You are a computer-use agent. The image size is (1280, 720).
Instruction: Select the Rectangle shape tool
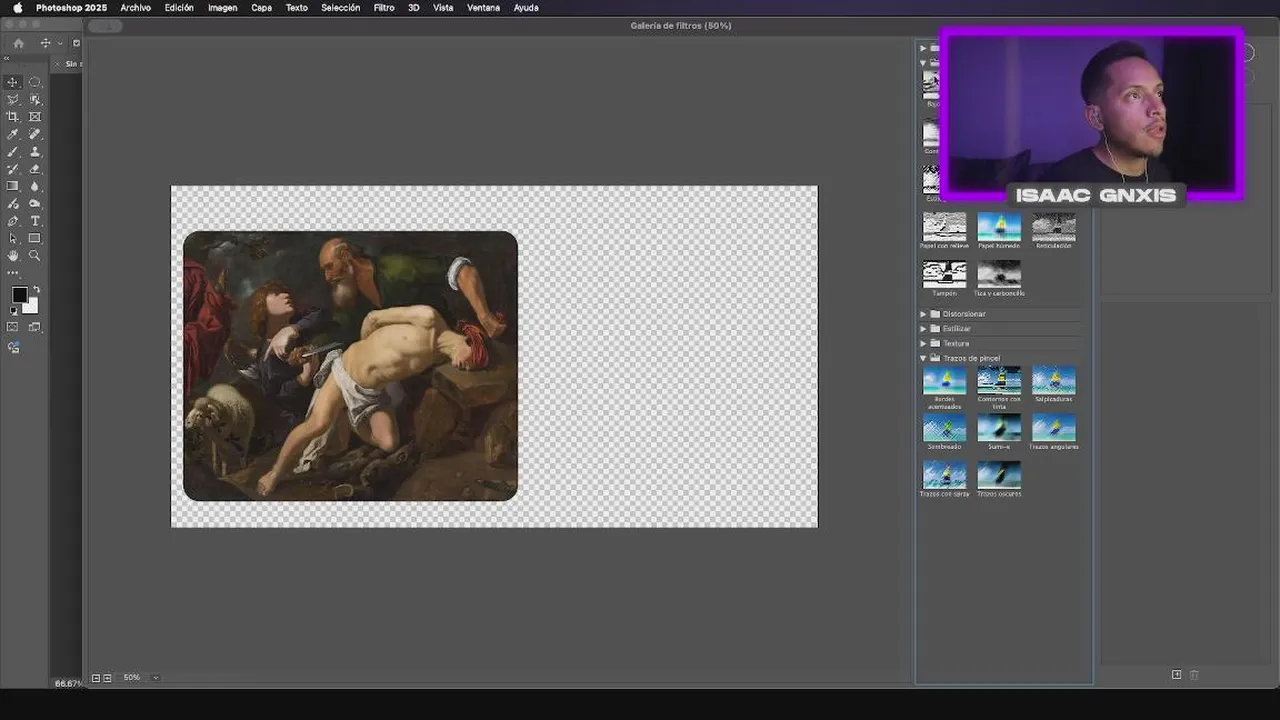35,238
